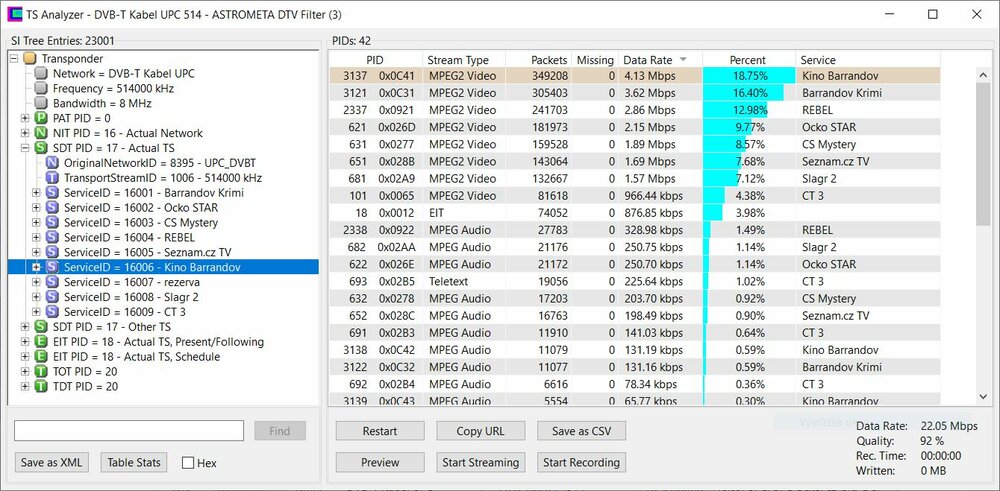Click the green T icon beside TOT PID
The width and height of the screenshot is (1000, 491).
(41, 372)
